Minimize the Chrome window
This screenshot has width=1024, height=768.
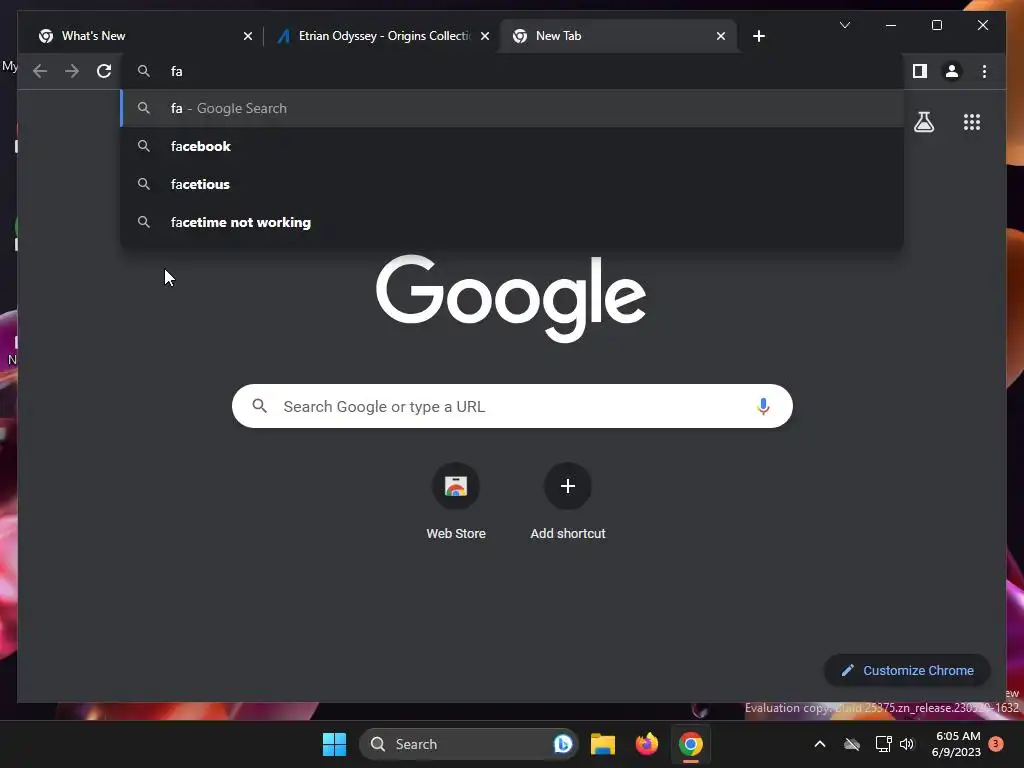[891, 25]
